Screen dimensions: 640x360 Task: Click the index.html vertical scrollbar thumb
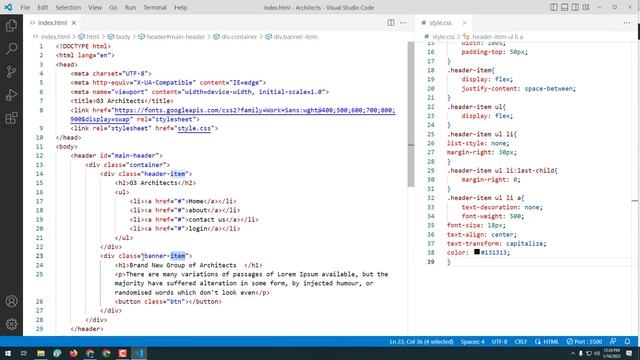[411, 114]
